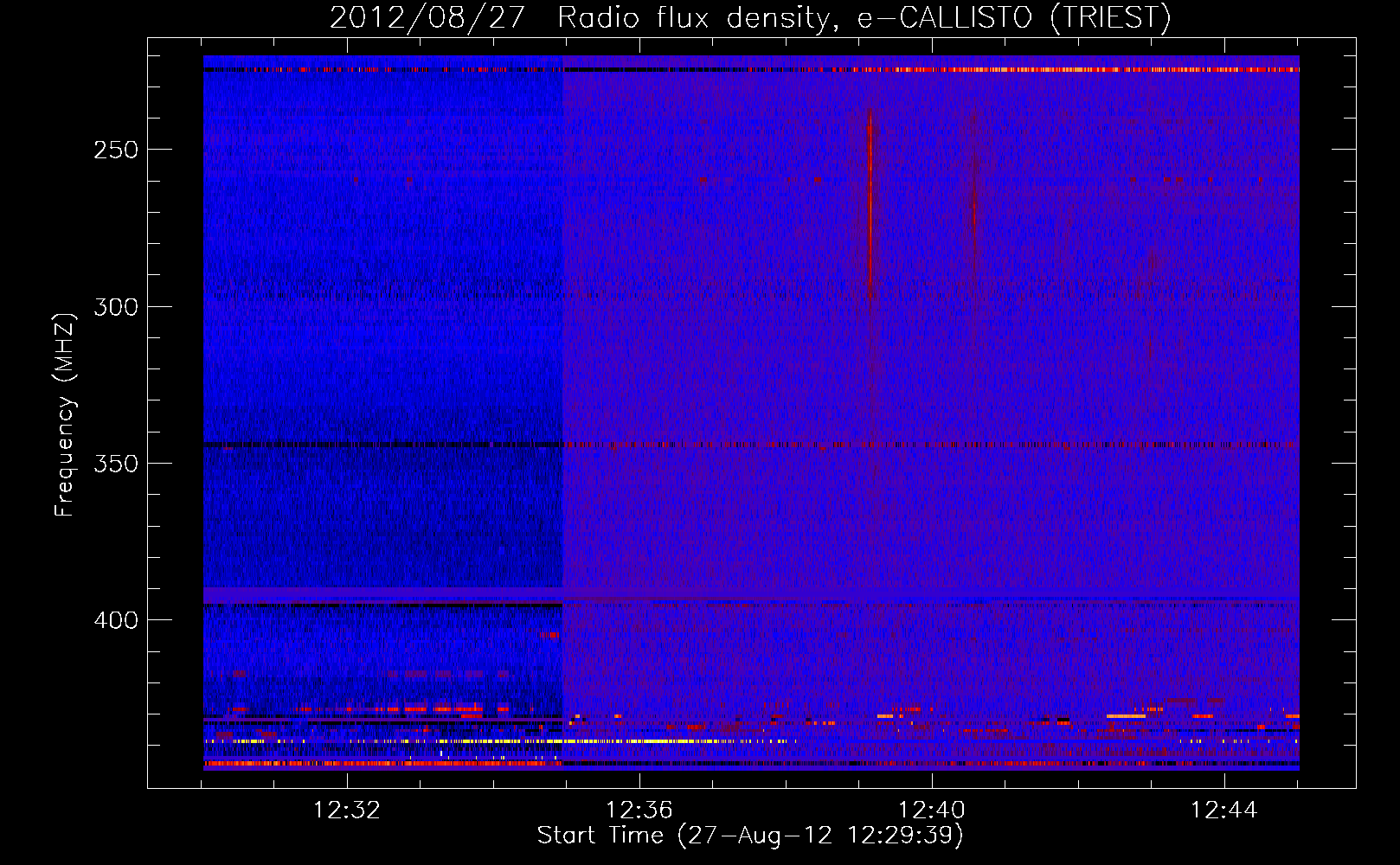Click the yellow interference line near spectrogram bottom
1400x865 pixels.
(x=500, y=741)
